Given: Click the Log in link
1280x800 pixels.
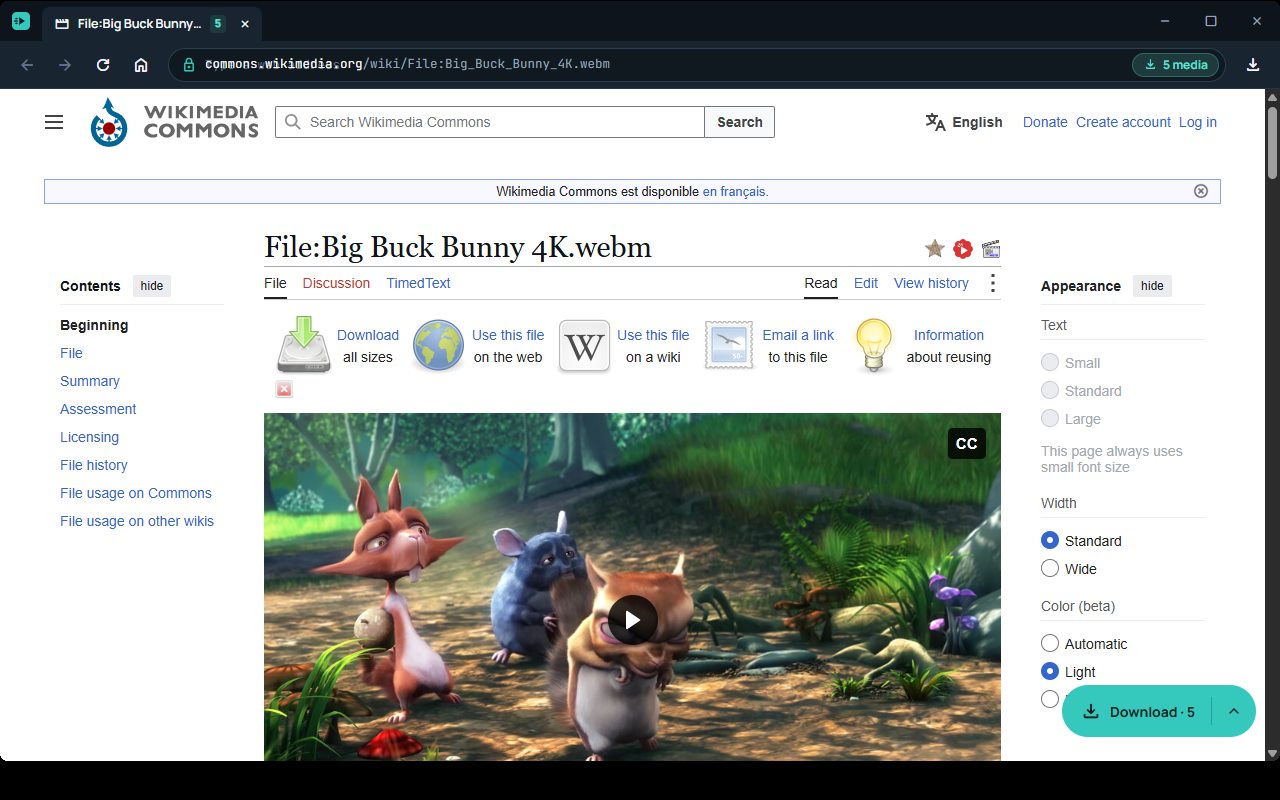Looking at the screenshot, I should click(1198, 122).
